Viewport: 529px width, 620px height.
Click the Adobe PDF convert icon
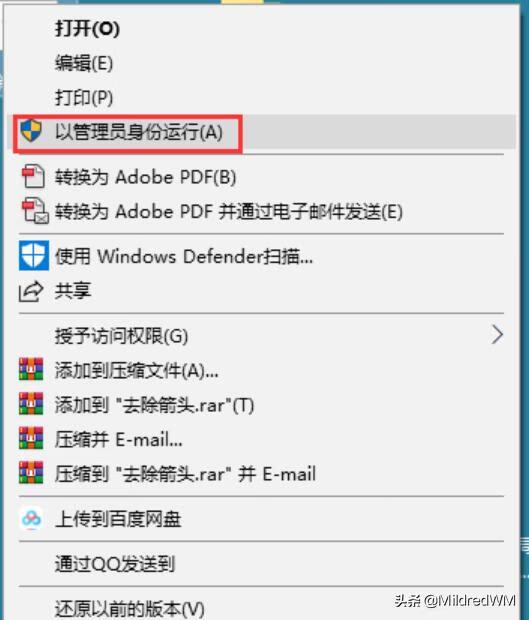coord(33,176)
